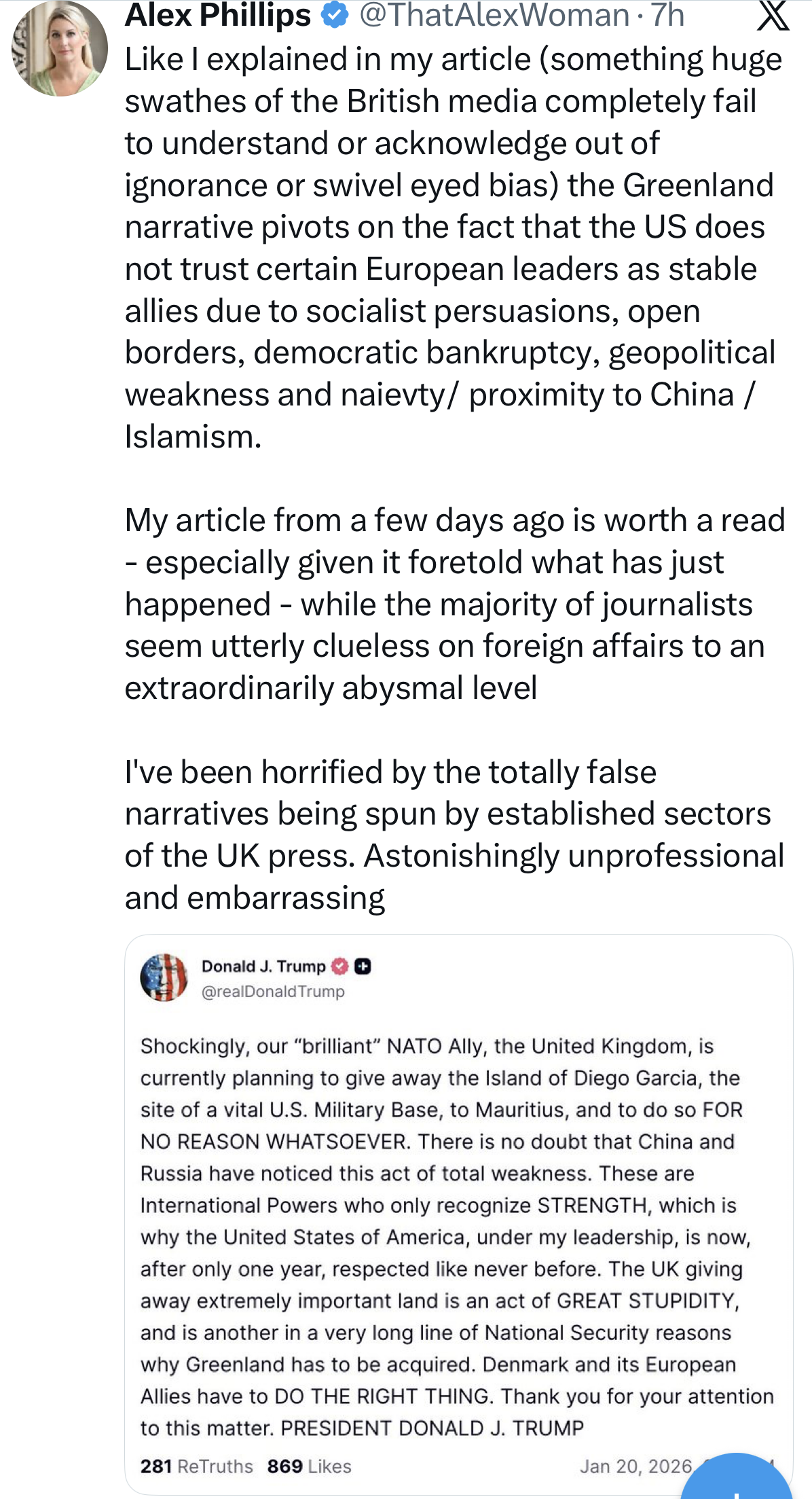Tap the Jan 20, 2026 date
The height and width of the screenshot is (1499, 812).
click(635, 1466)
